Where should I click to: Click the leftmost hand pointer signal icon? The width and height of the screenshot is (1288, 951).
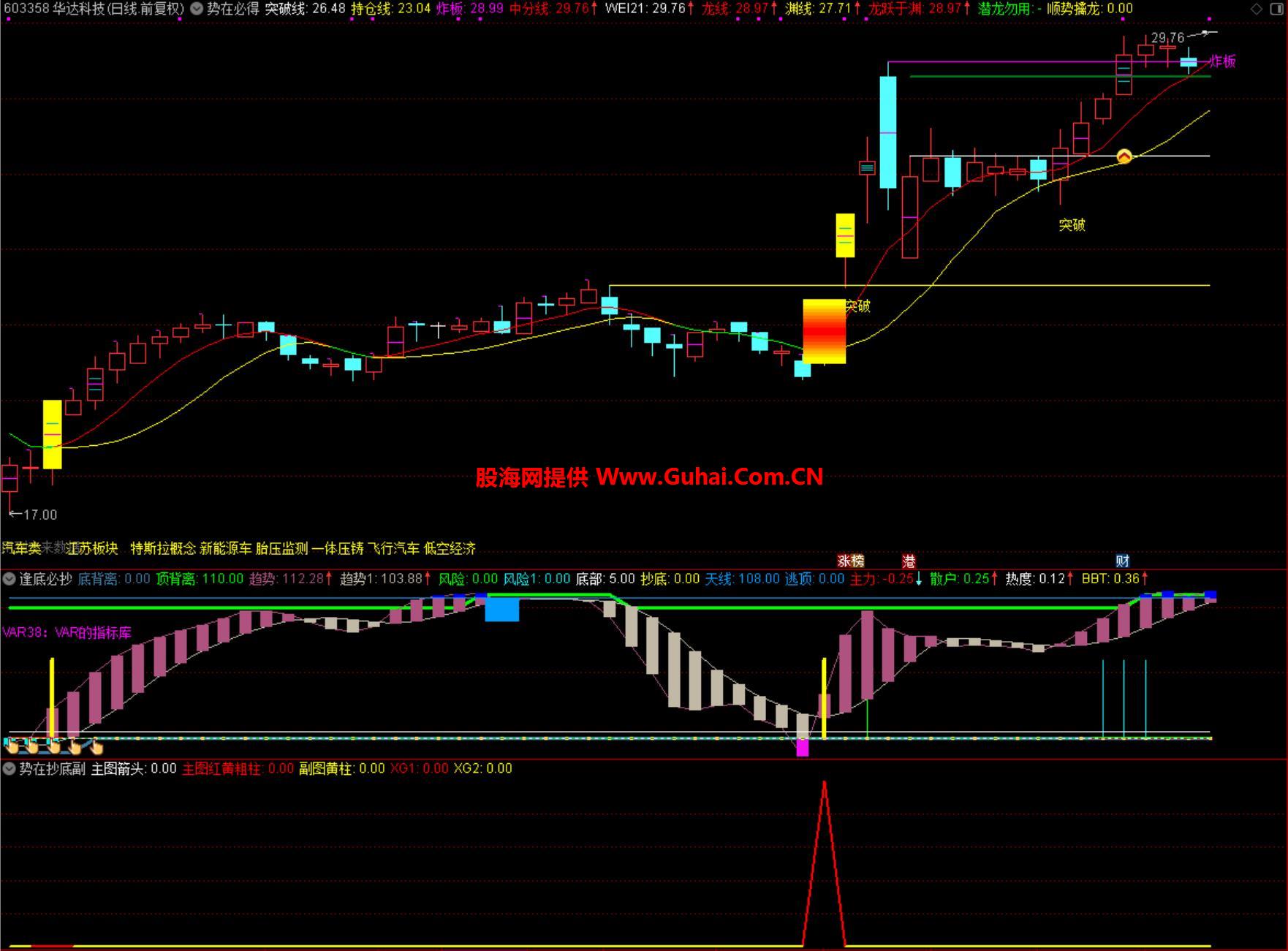click(11, 746)
